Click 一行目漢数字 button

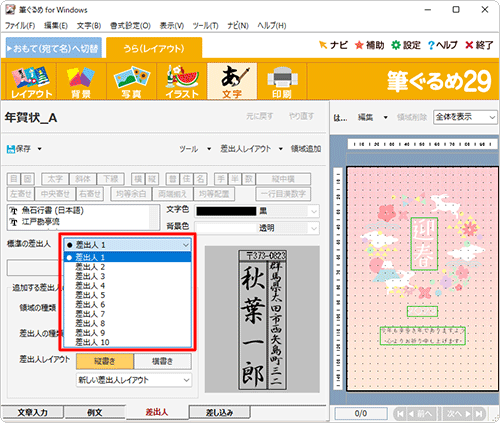tap(283, 194)
